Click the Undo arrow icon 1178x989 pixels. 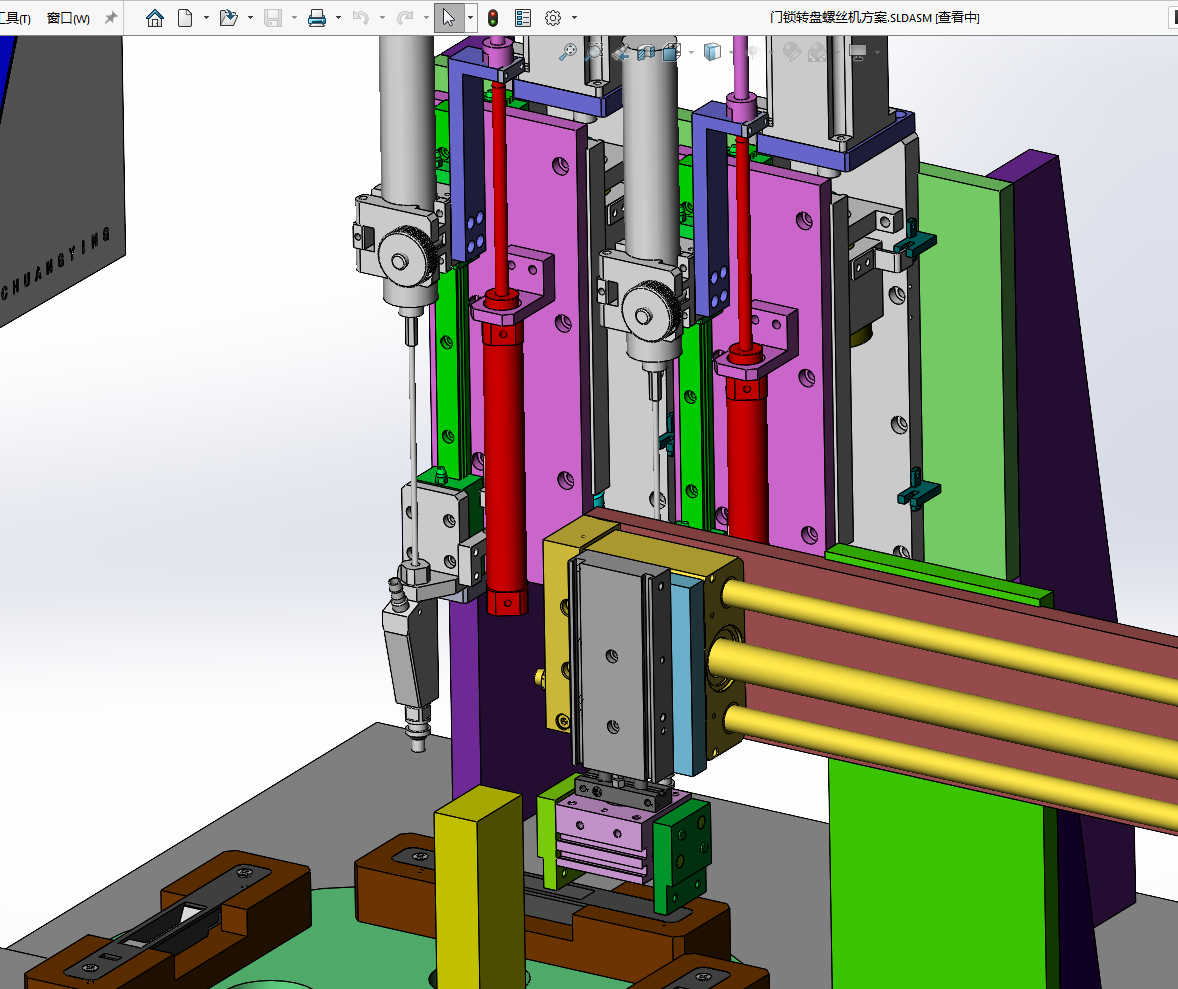tap(361, 18)
